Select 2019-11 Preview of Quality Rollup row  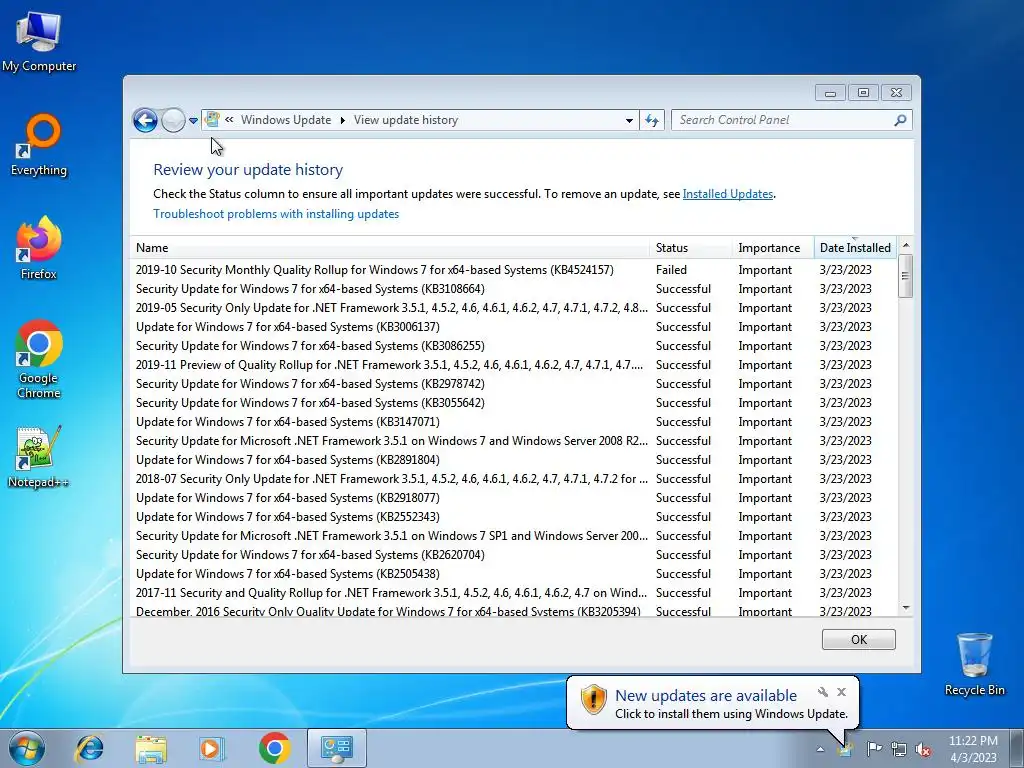pos(514,364)
